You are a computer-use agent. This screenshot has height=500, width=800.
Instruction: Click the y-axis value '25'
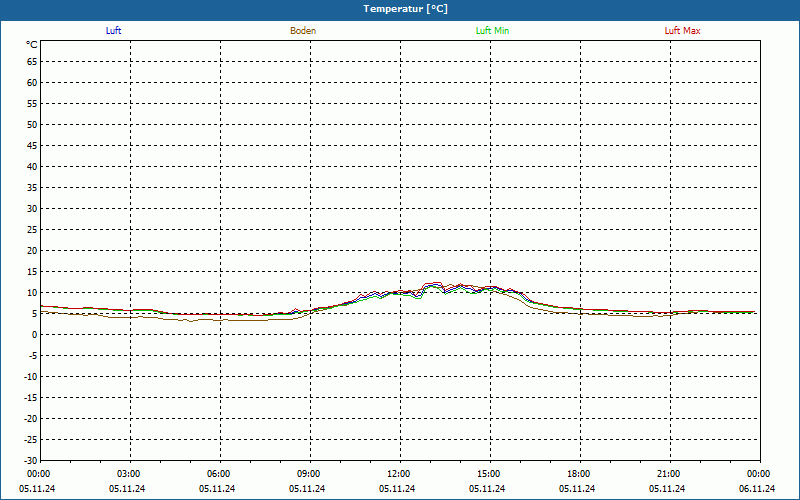(x=32, y=230)
